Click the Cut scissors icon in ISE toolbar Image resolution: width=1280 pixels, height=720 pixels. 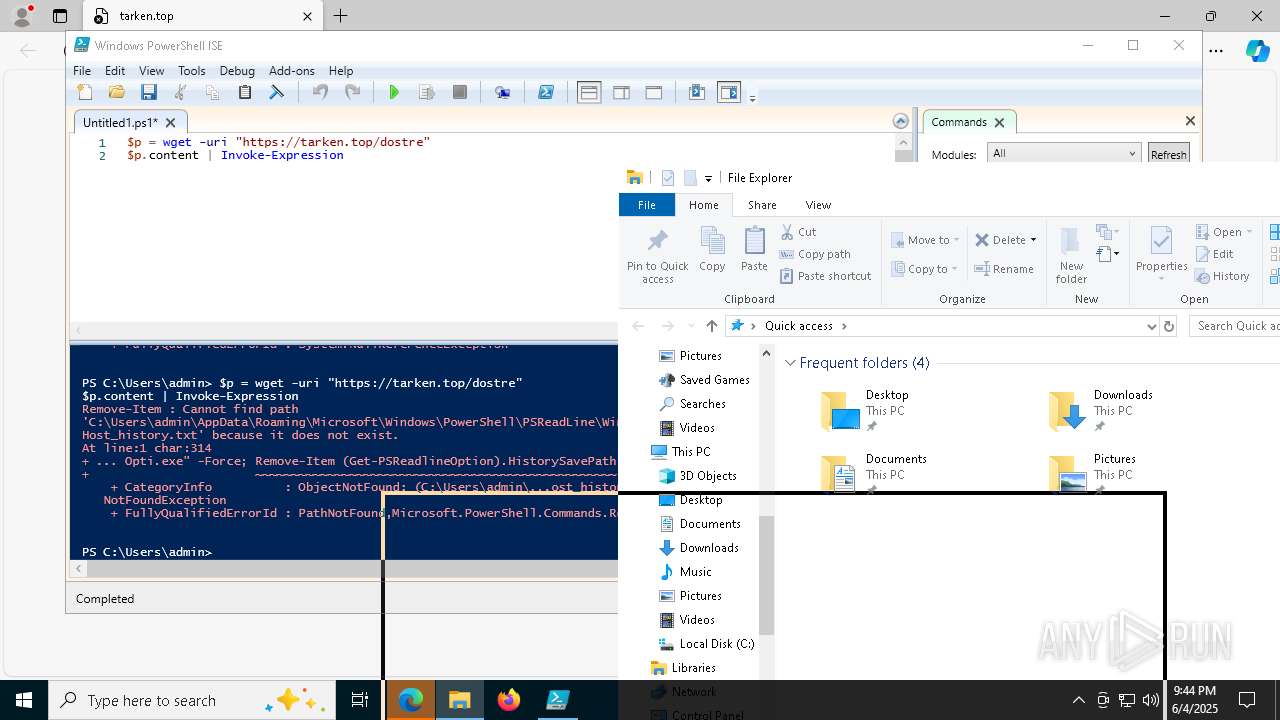coord(181,92)
